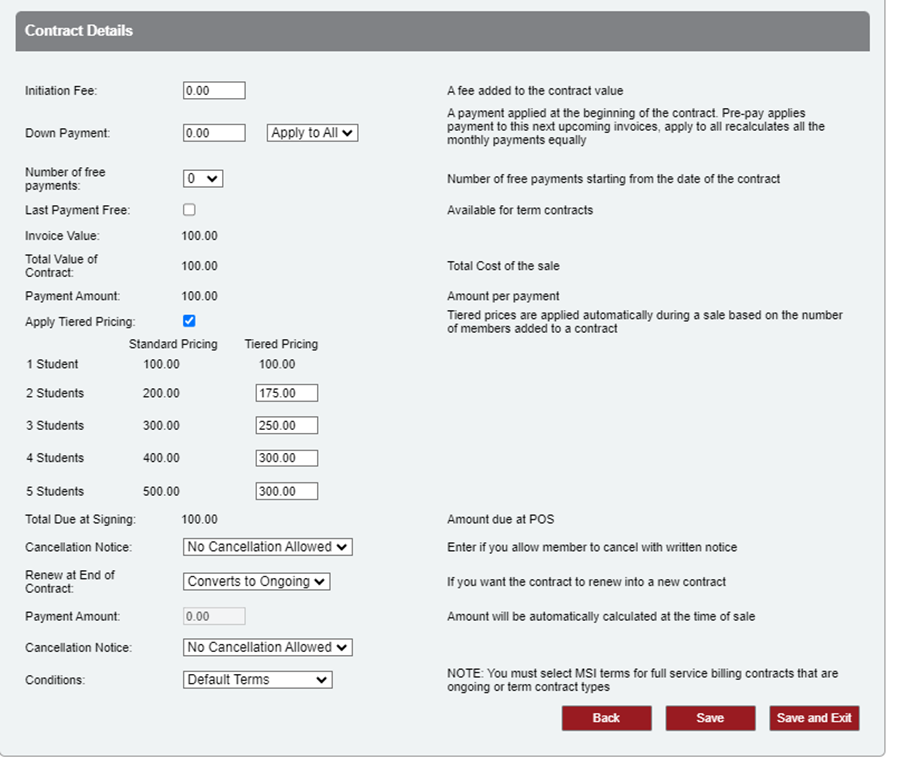The width and height of the screenshot is (900, 759).
Task: Open the Apply to All dropdown
Action: tap(312, 133)
